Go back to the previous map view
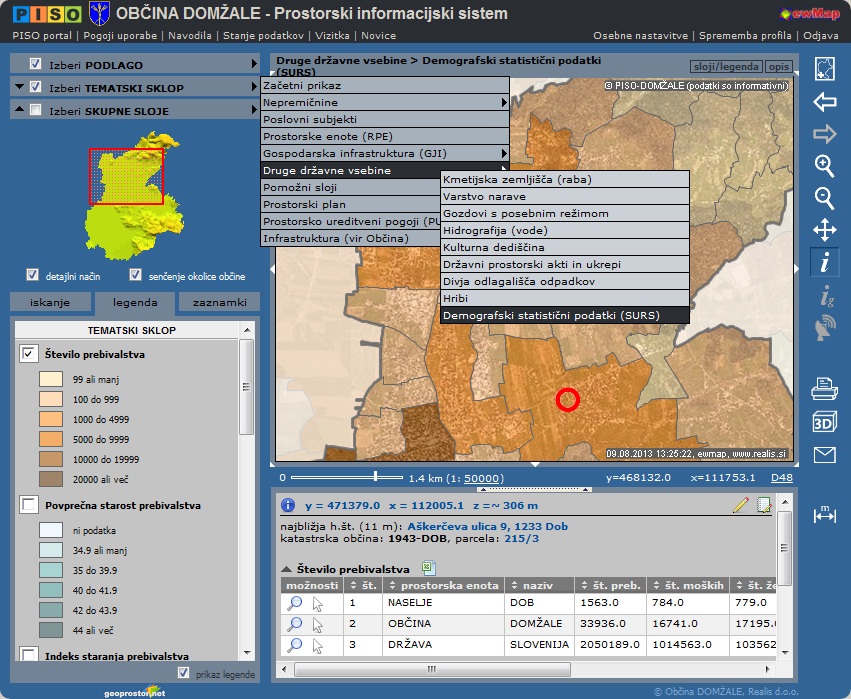Screen dimensions: 851x699 [824, 102]
